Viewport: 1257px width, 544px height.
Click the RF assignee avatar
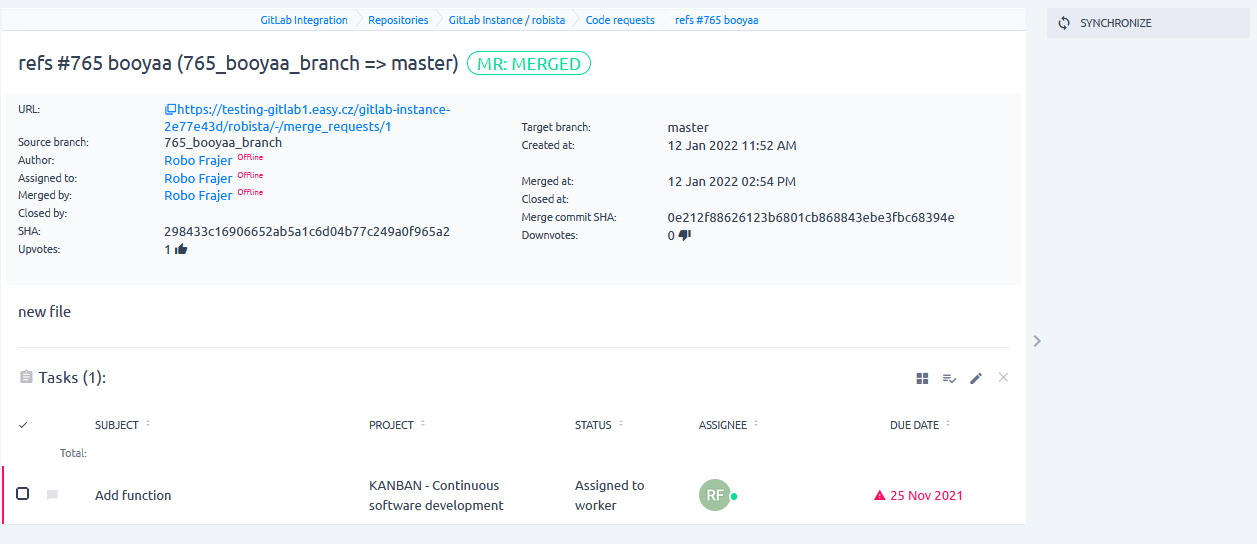[x=715, y=495]
